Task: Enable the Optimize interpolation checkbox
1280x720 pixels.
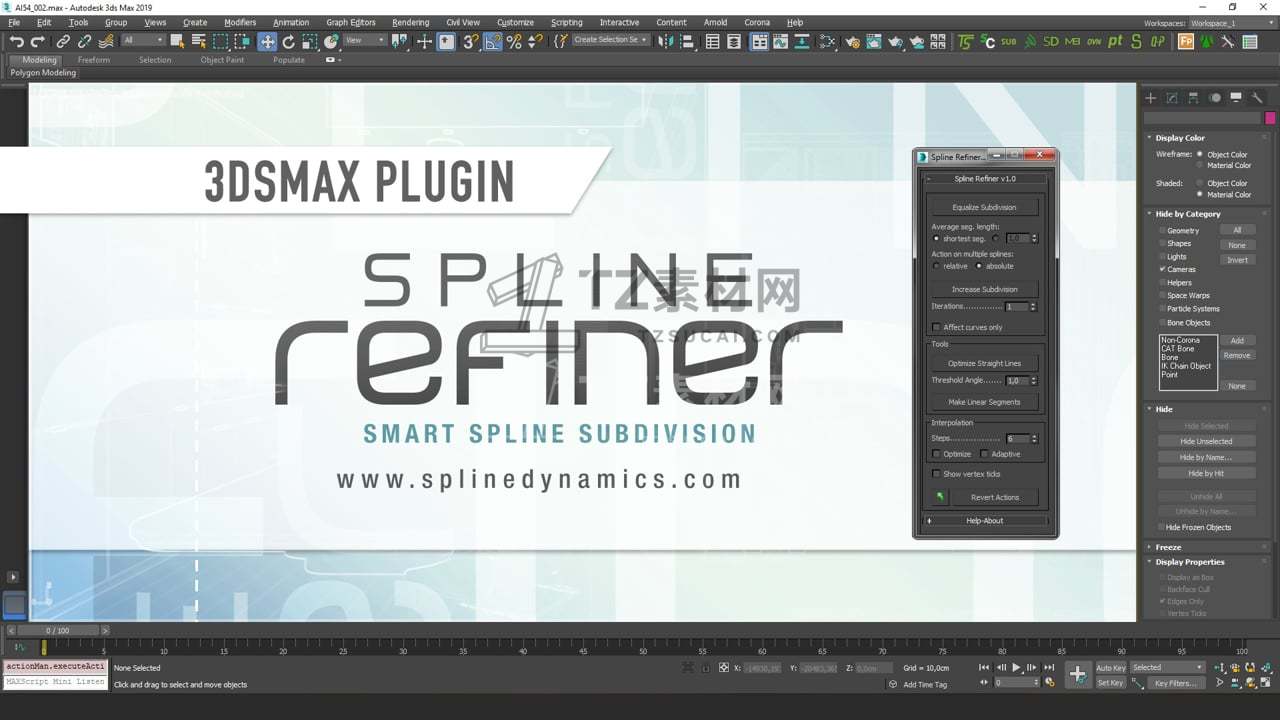Action: 936,454
